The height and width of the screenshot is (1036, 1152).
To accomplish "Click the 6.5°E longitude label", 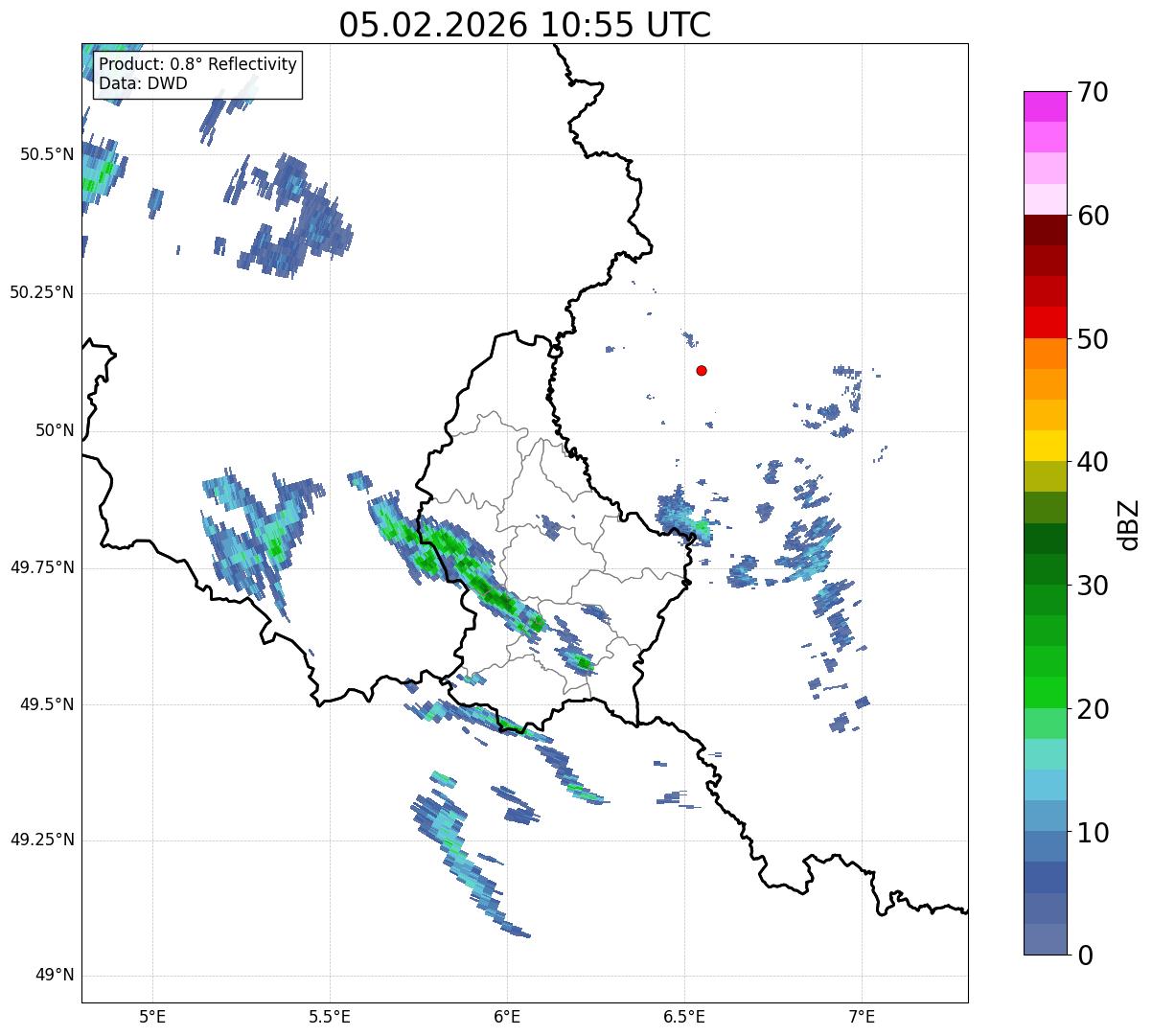I will (684, 1017).
